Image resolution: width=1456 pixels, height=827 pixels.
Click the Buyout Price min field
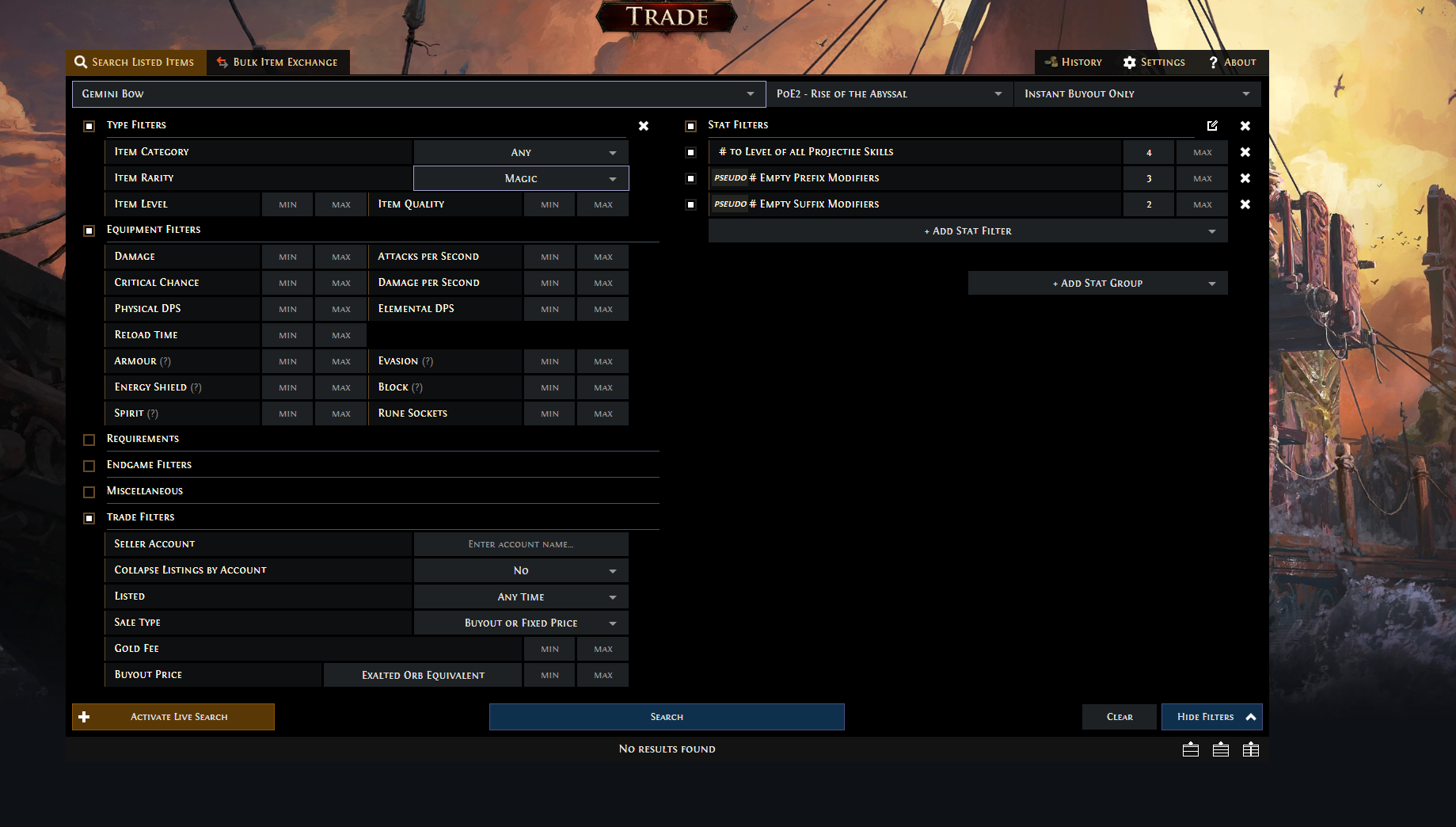(549, 675)
